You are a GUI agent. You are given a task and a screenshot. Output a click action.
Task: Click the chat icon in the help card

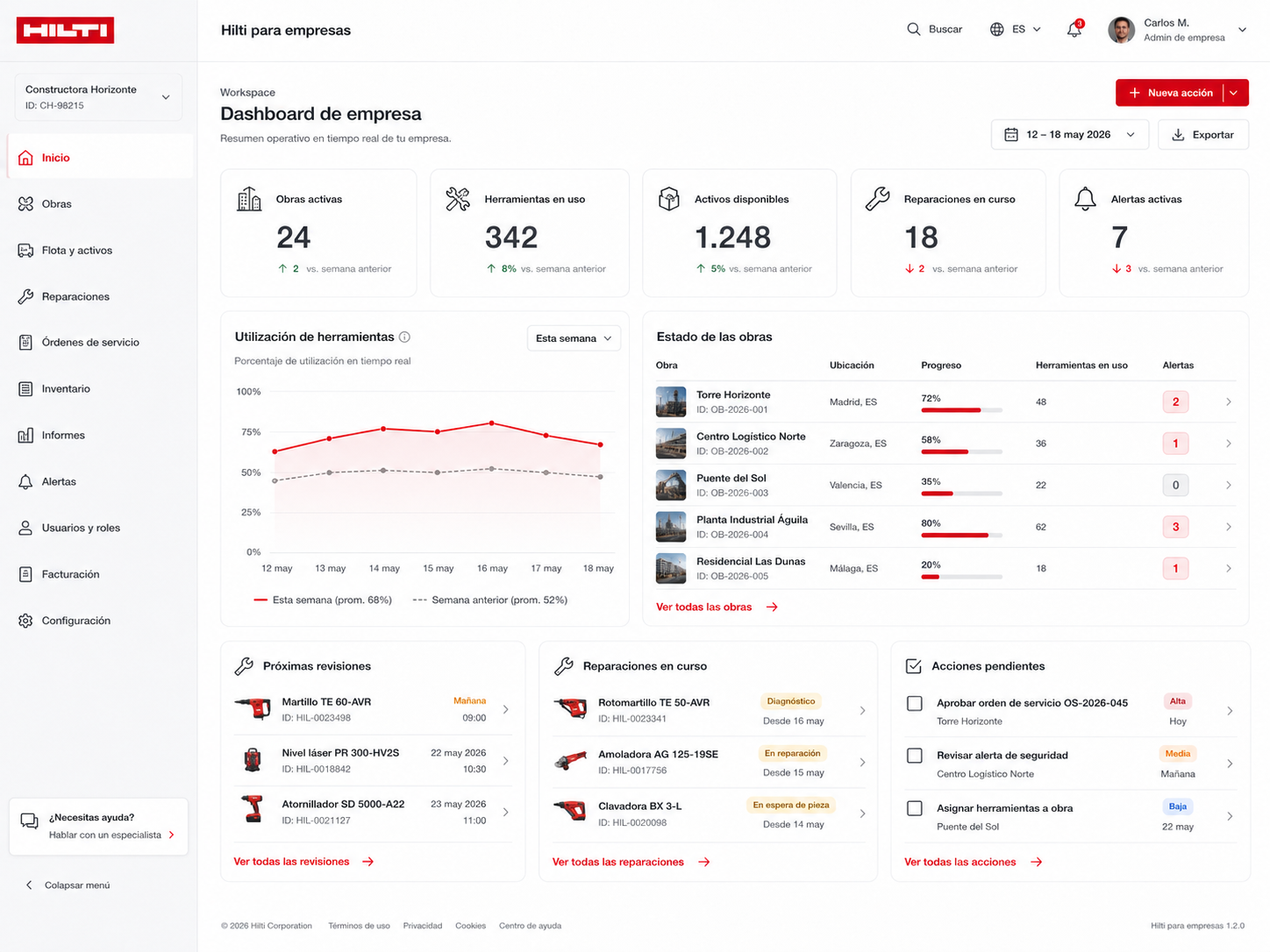pos(29,821)
